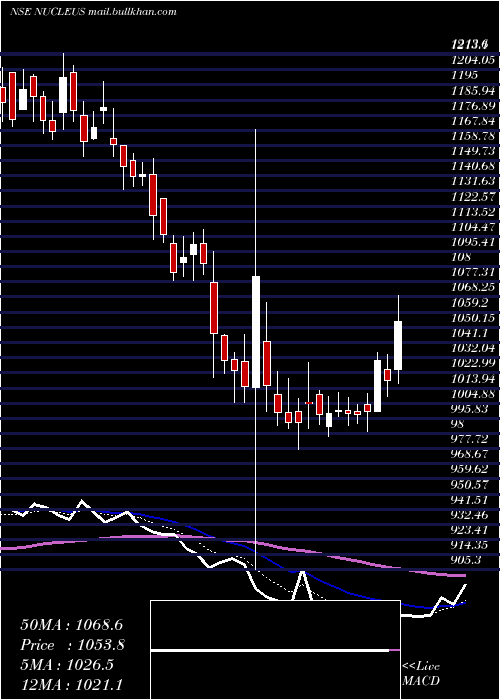Select the 1158.78 price level label
The width and height of the screenshot is (500, 700).
(x=473, y=136)
